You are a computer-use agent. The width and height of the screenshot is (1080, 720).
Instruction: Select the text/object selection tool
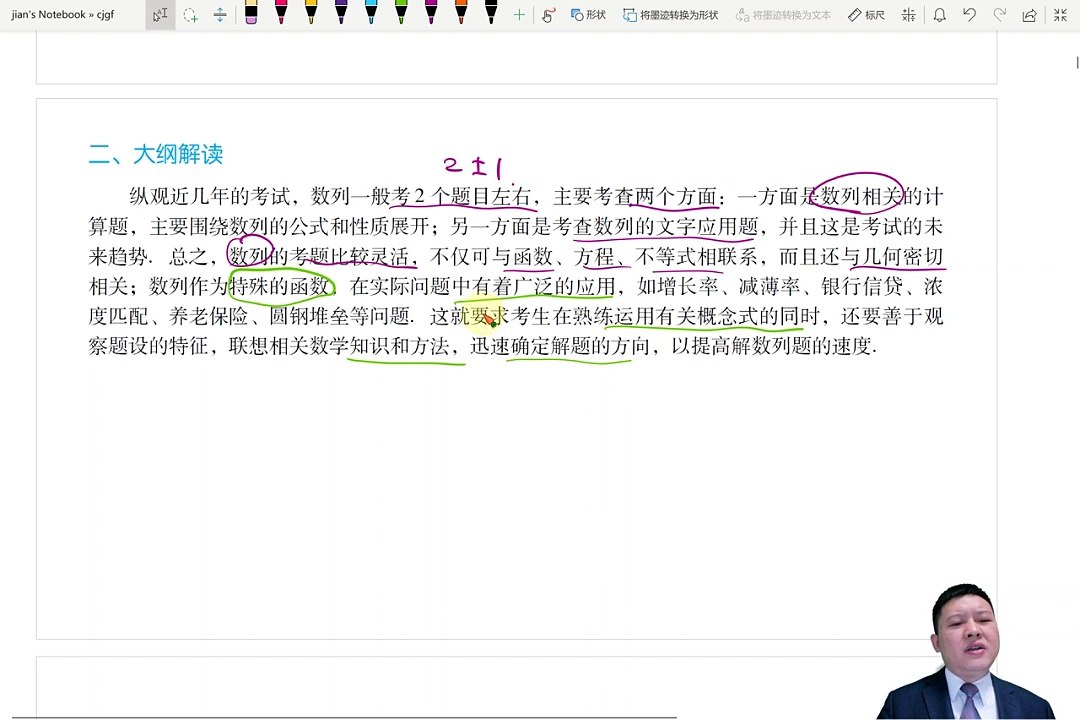pyautogui.click(x=160, y=14)
